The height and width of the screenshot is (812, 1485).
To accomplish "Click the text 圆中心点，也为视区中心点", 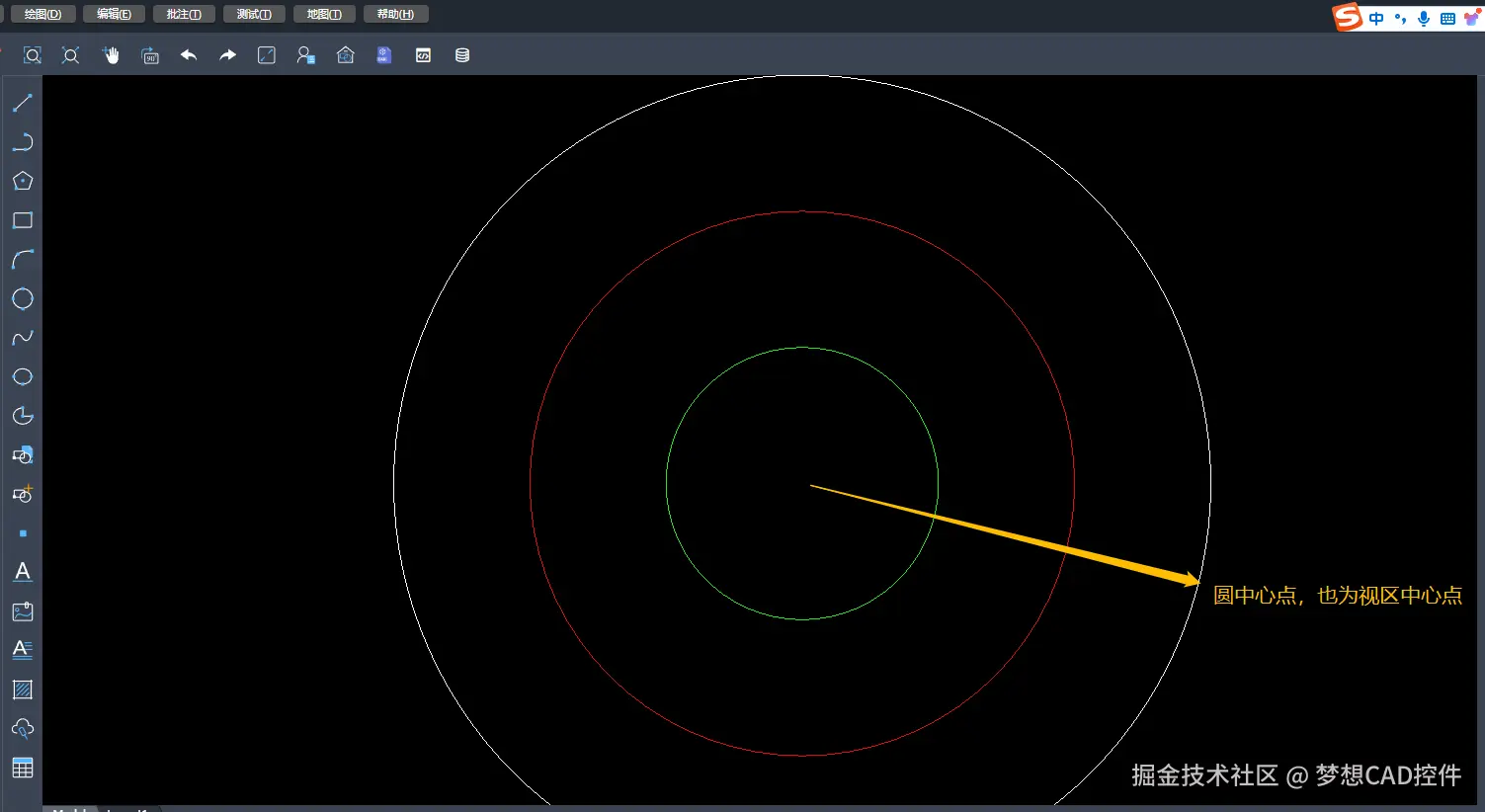I will [1338, 596].
